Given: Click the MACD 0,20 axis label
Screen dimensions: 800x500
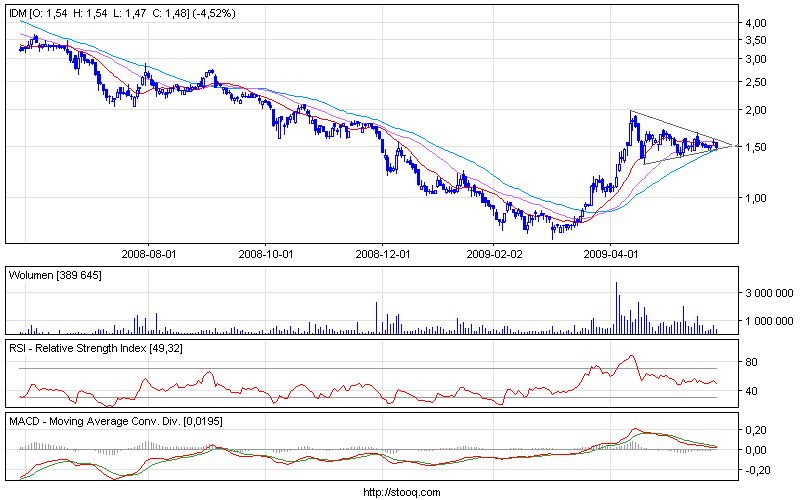Looking at the screenshot, I should [756, 430].
